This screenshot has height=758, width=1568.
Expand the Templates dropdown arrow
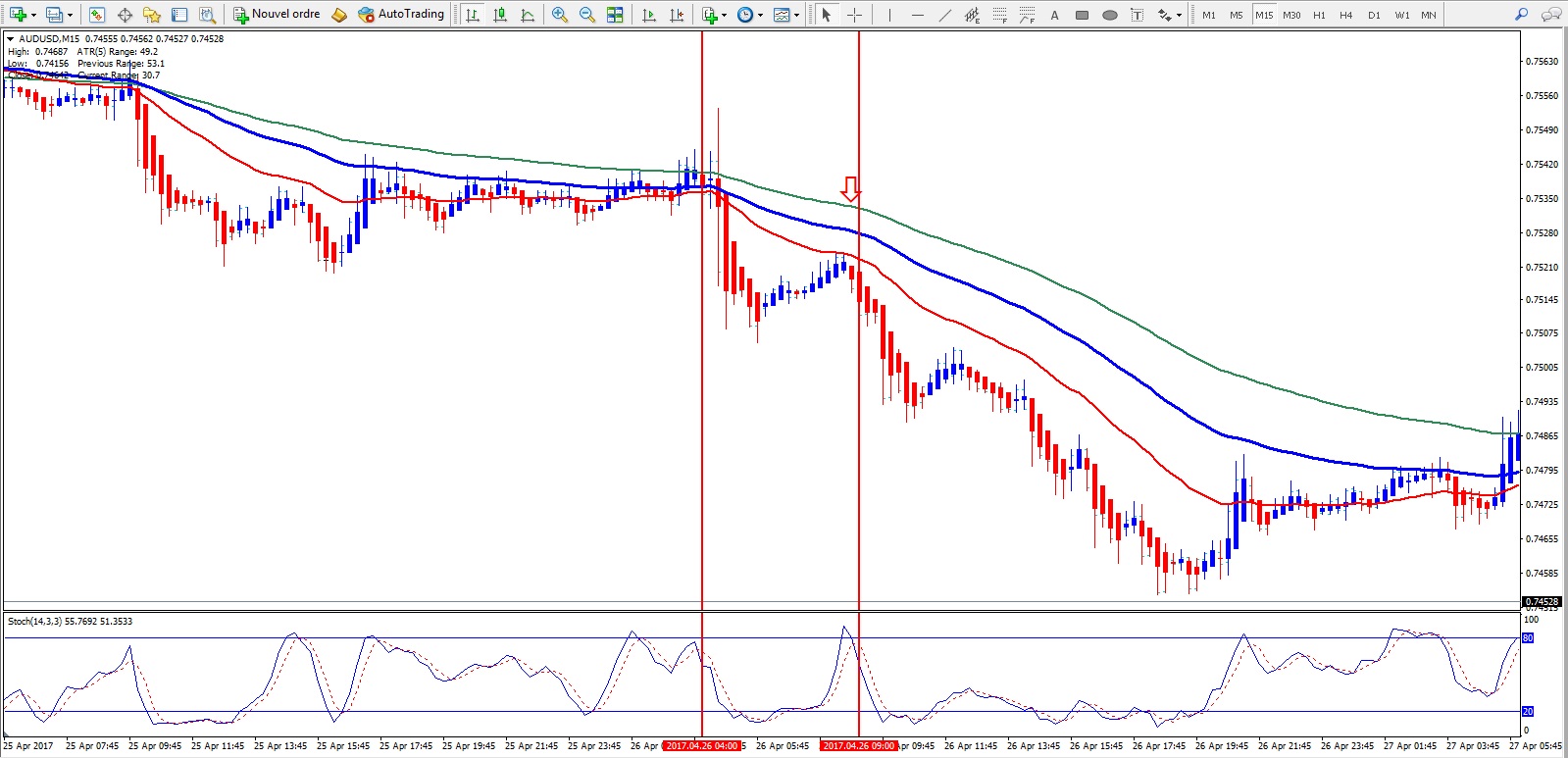pos(796,15)
